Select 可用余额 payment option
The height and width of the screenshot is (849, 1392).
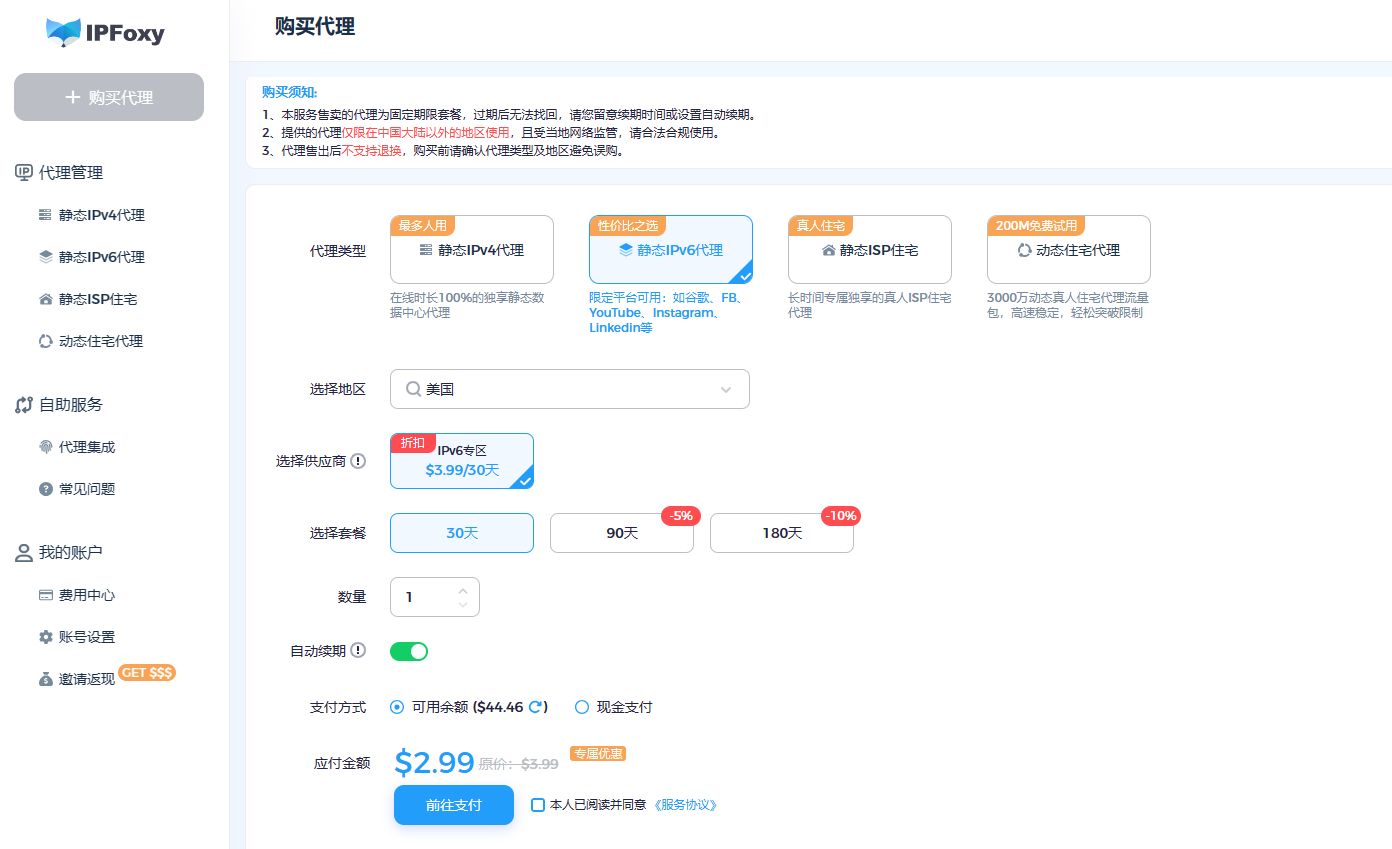[397, 707]
